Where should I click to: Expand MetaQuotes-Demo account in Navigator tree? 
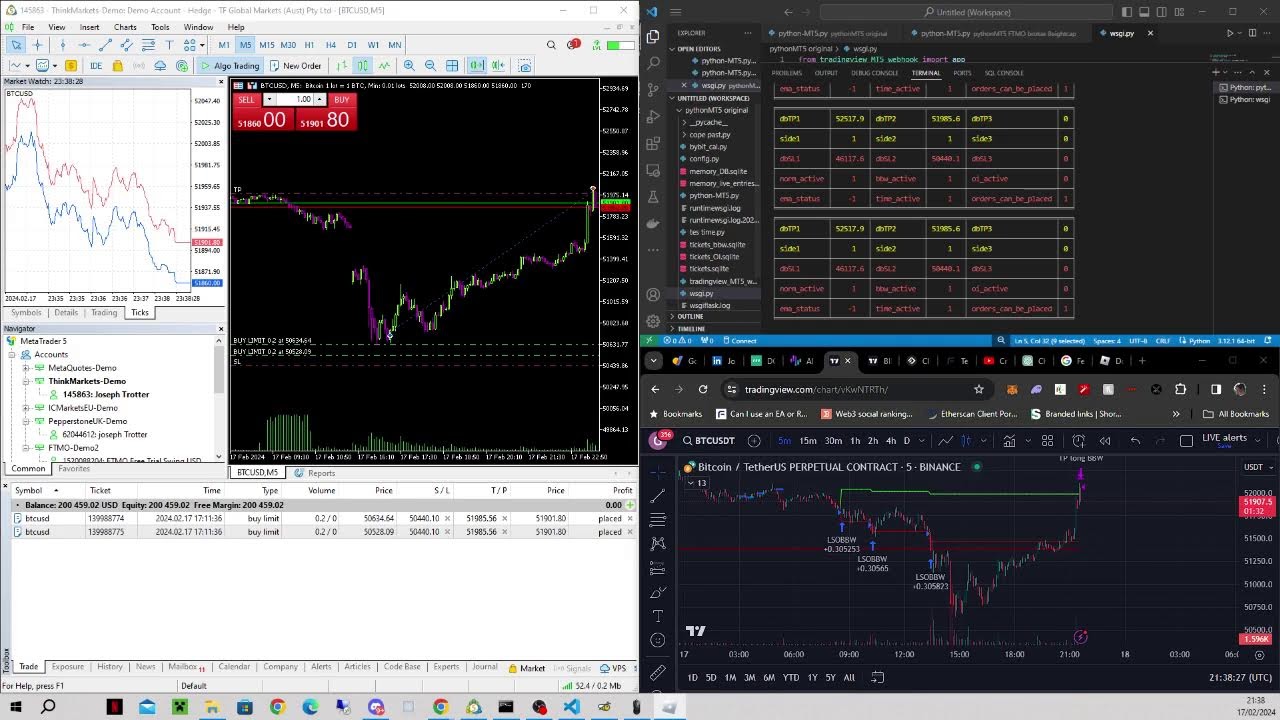click(x=26, y=368)
